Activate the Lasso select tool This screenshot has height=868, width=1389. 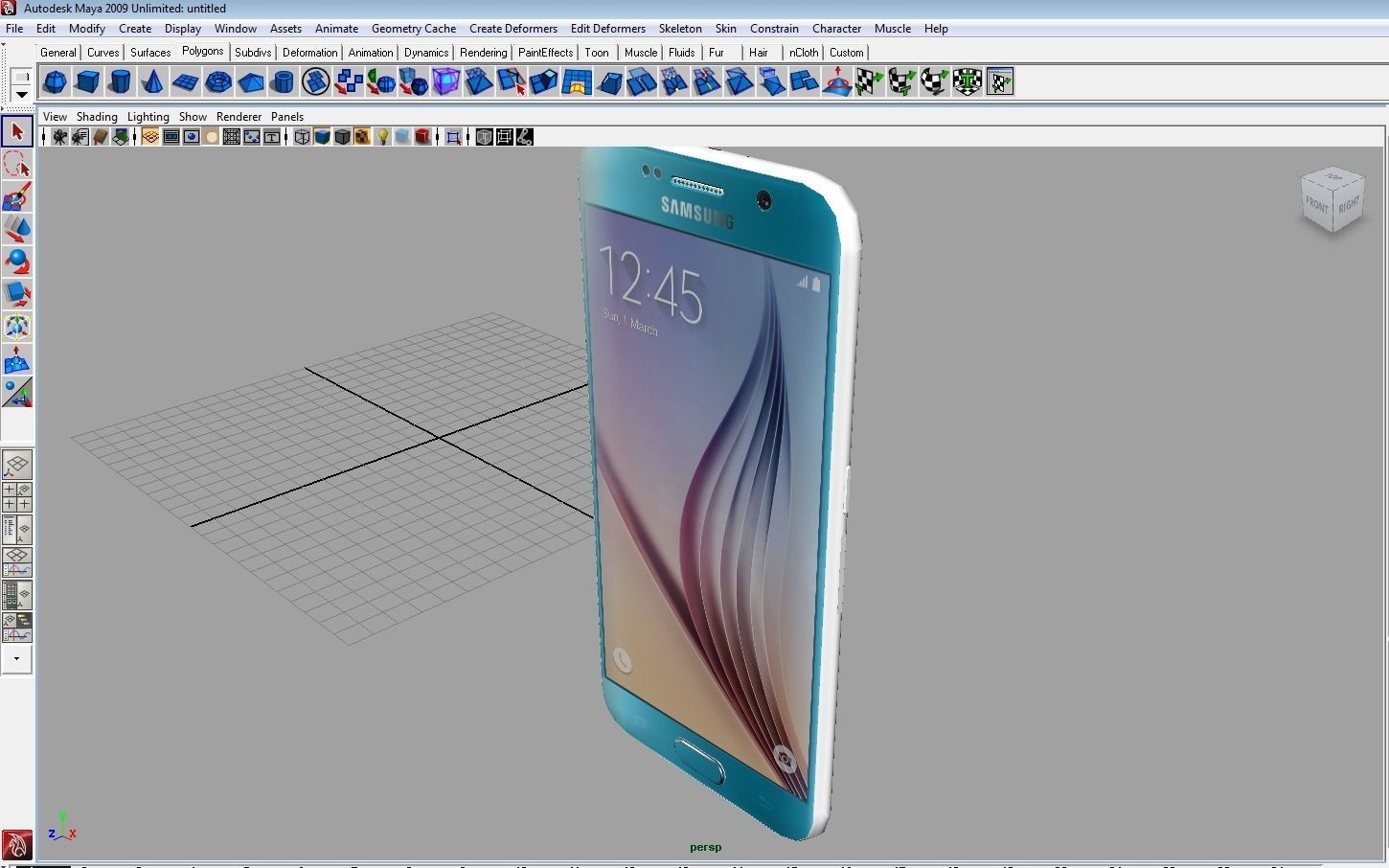pyautogui.click(x=16, y=164)
